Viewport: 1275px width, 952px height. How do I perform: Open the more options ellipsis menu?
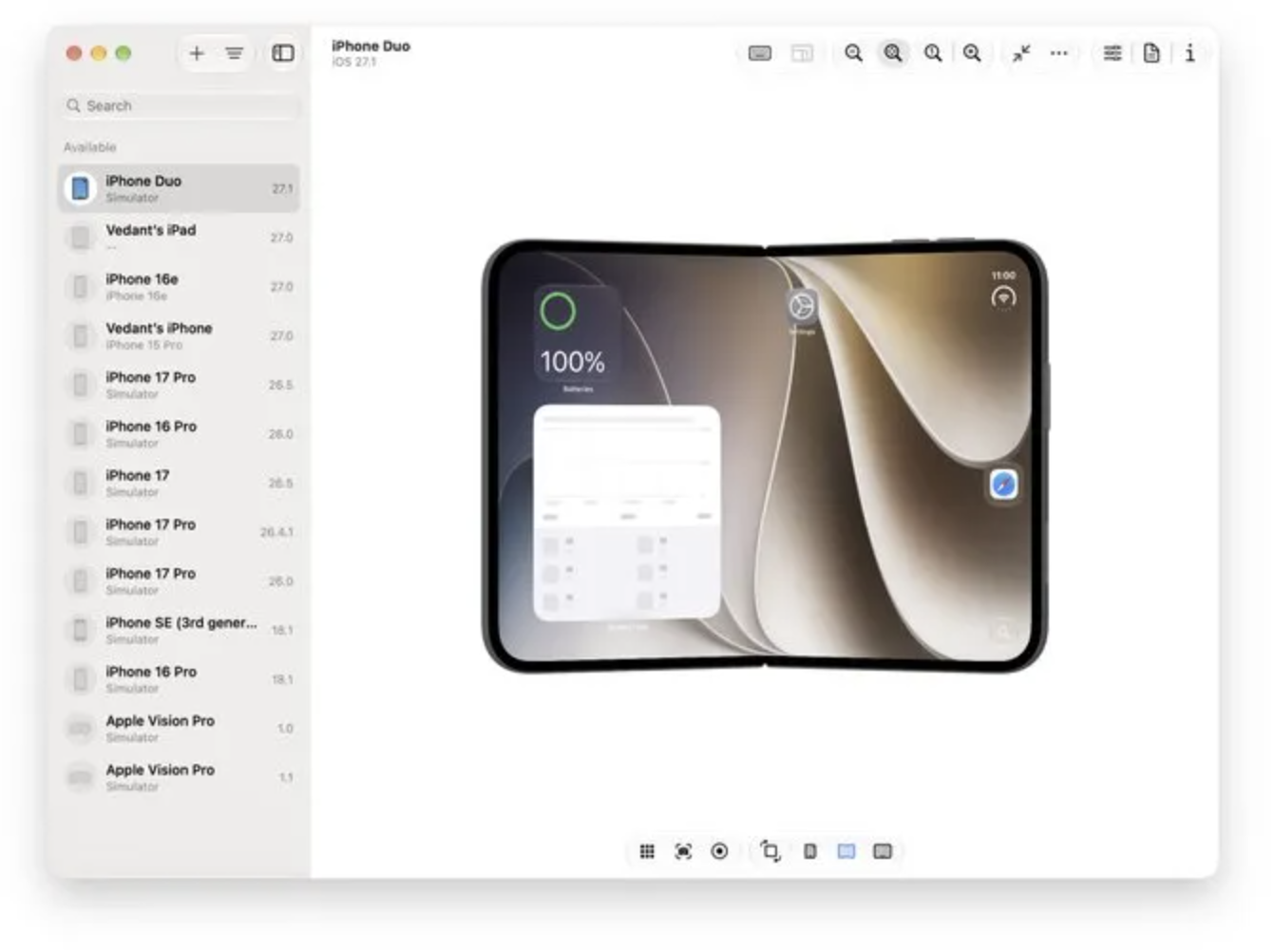1059,53
